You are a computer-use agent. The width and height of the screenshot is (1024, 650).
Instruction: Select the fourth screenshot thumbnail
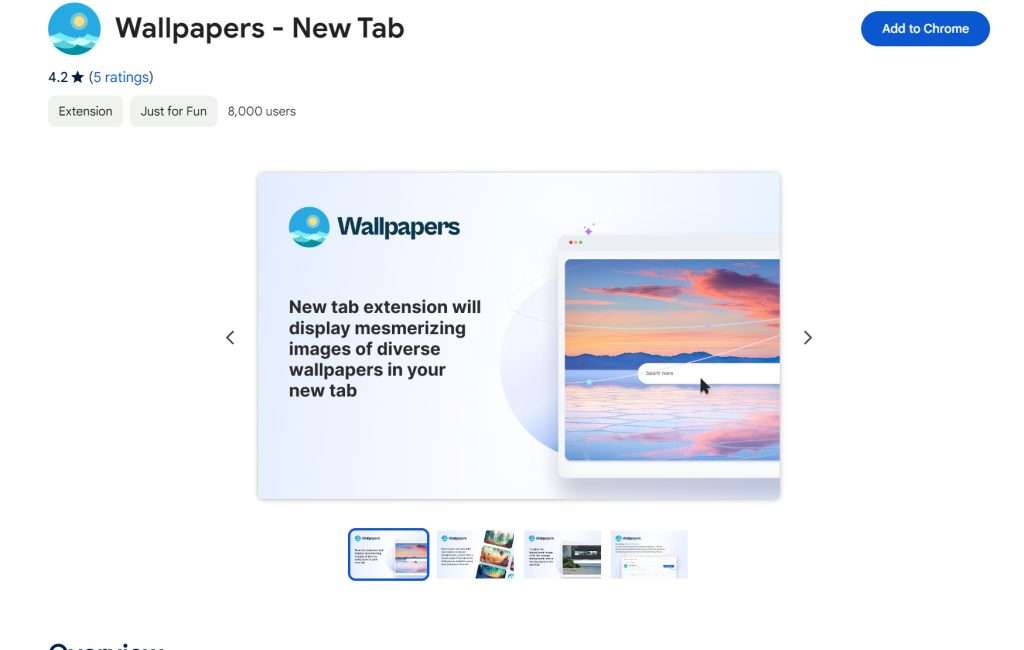649,554
